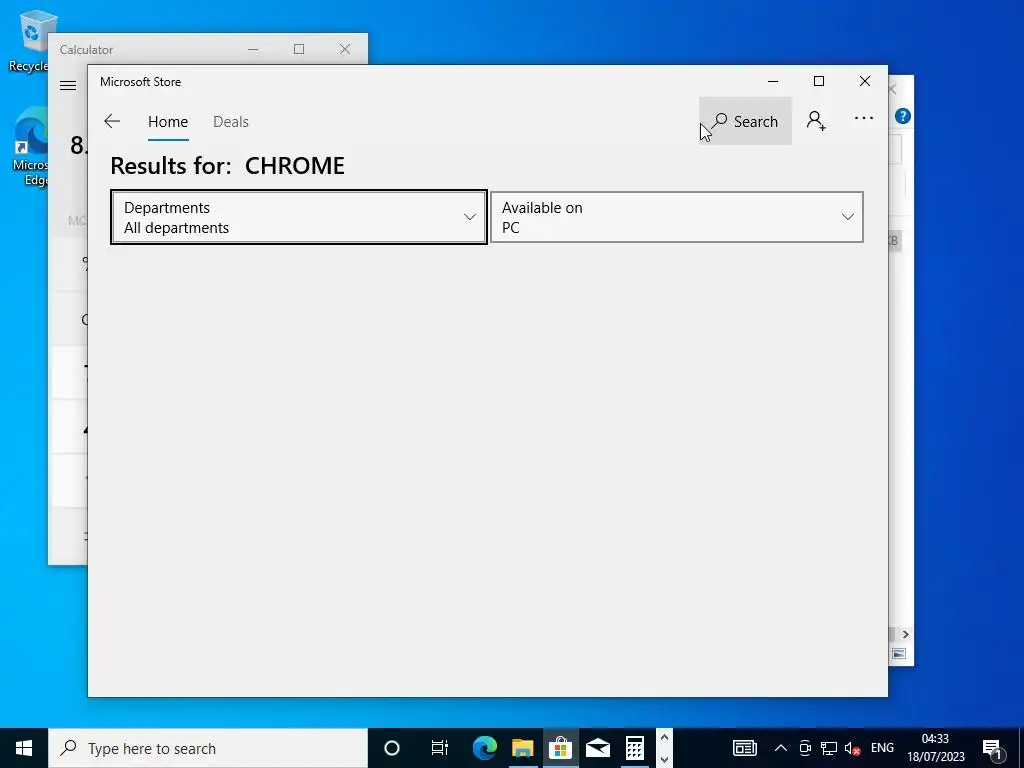The width and height of the screenshot is (1024, 768).
Task: Click the taskbar scroll up arrow
Action: (664, 737)
